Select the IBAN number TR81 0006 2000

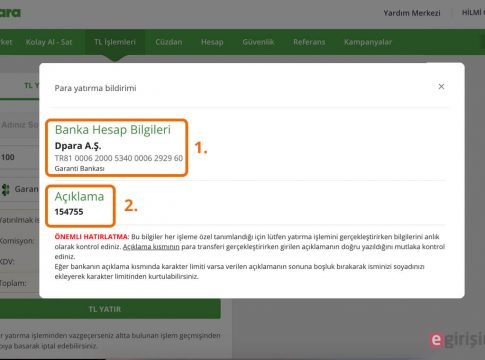tap(119, 158)
